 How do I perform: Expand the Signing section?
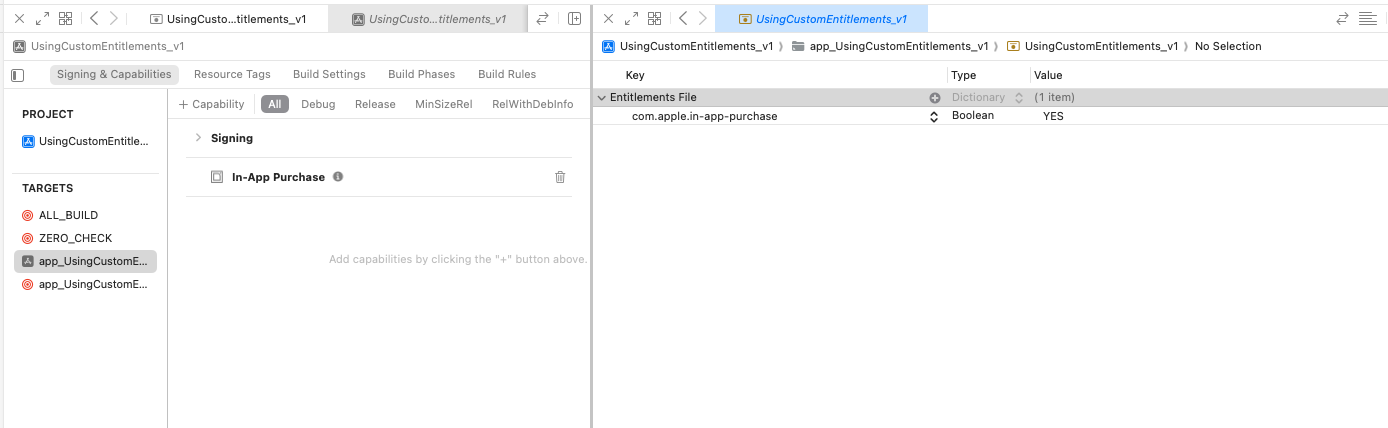coord(198,138)
